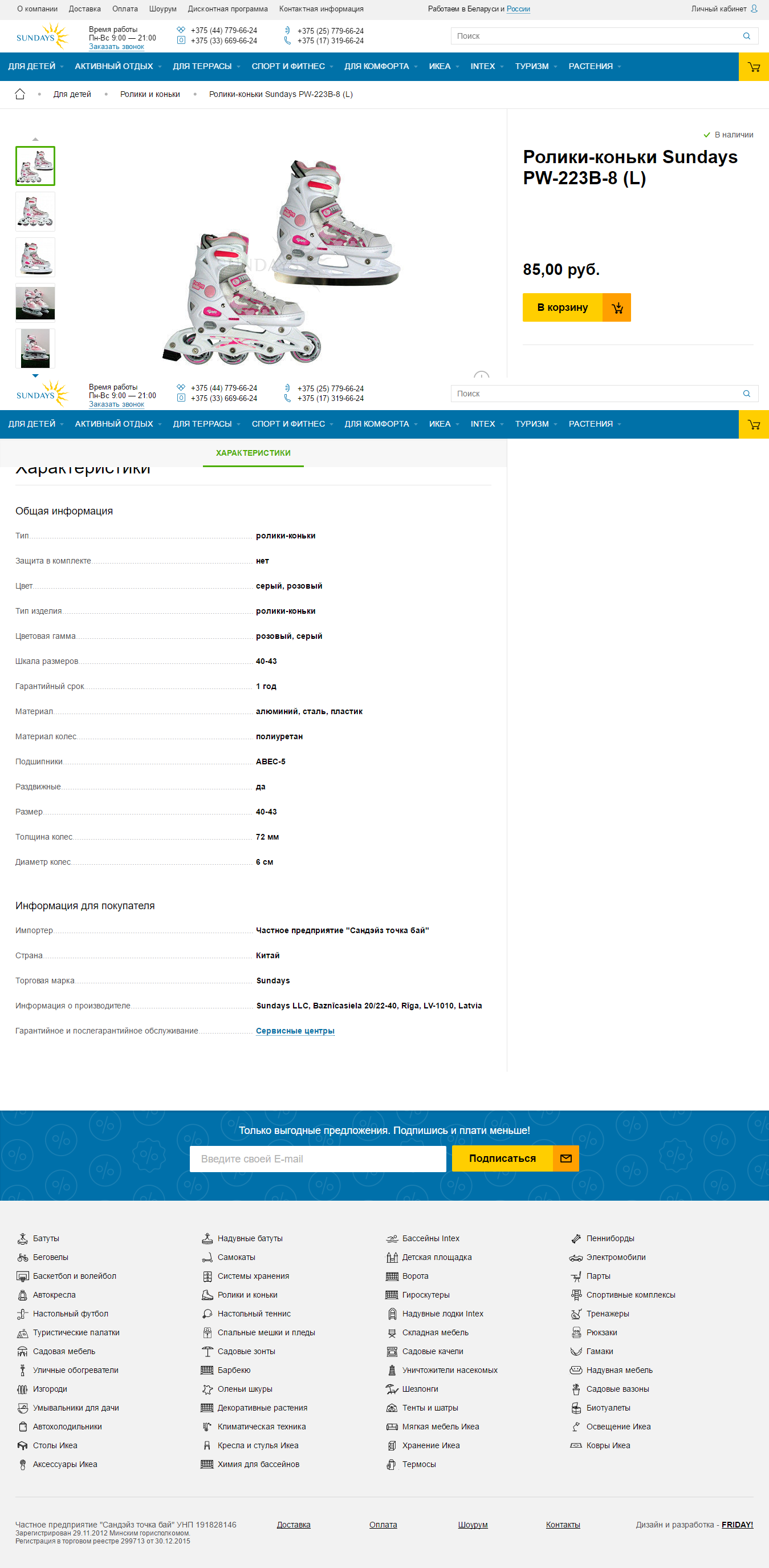The image size is (769, 1568).
Task: Click the Пенниборды footer category icon
Action: pos(576,1238)
